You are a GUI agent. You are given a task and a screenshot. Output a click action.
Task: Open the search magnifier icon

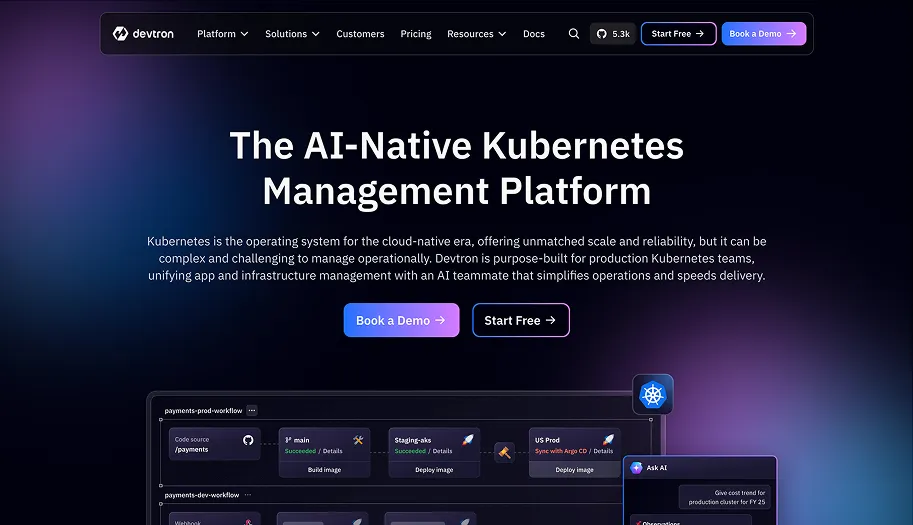[x=574, y=34]
